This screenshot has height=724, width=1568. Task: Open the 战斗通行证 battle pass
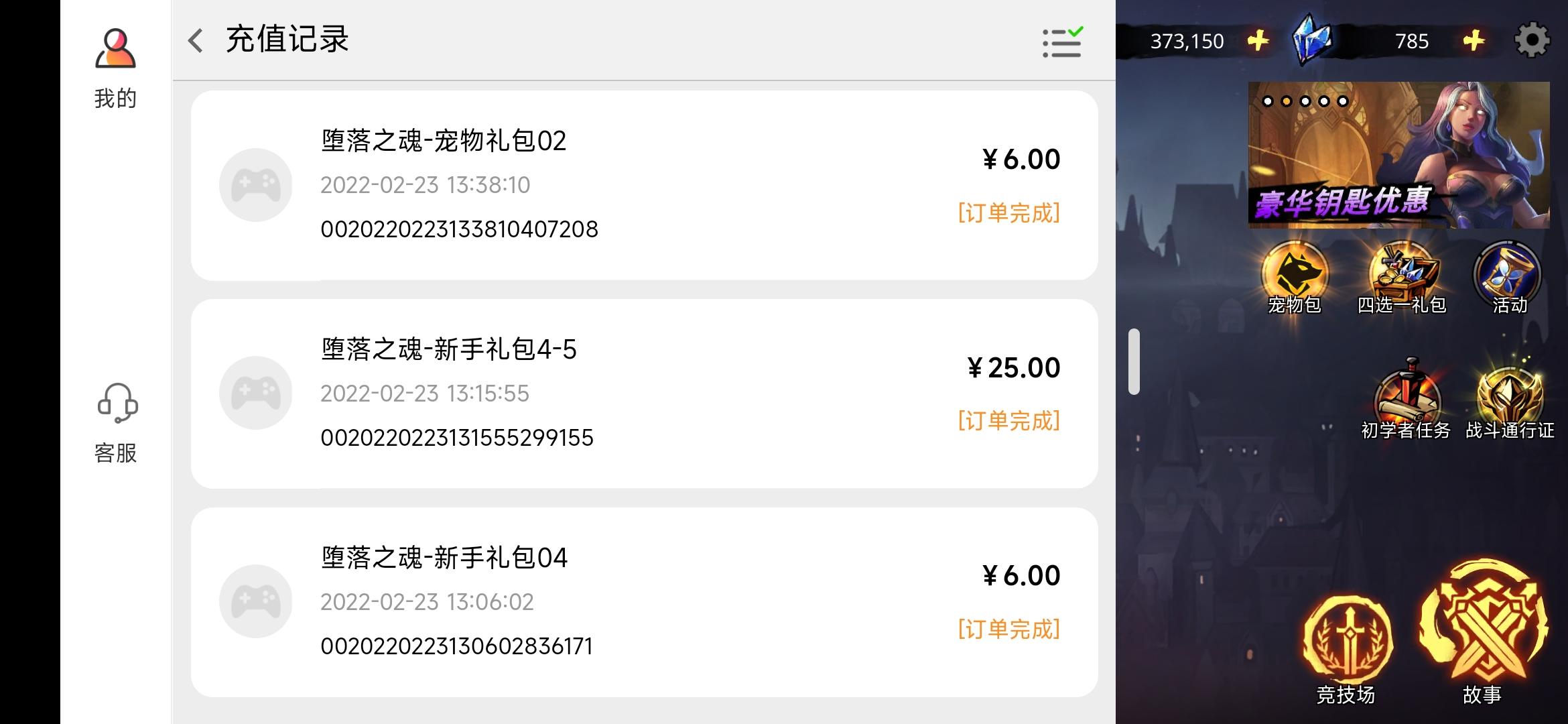coord(1510,399)
